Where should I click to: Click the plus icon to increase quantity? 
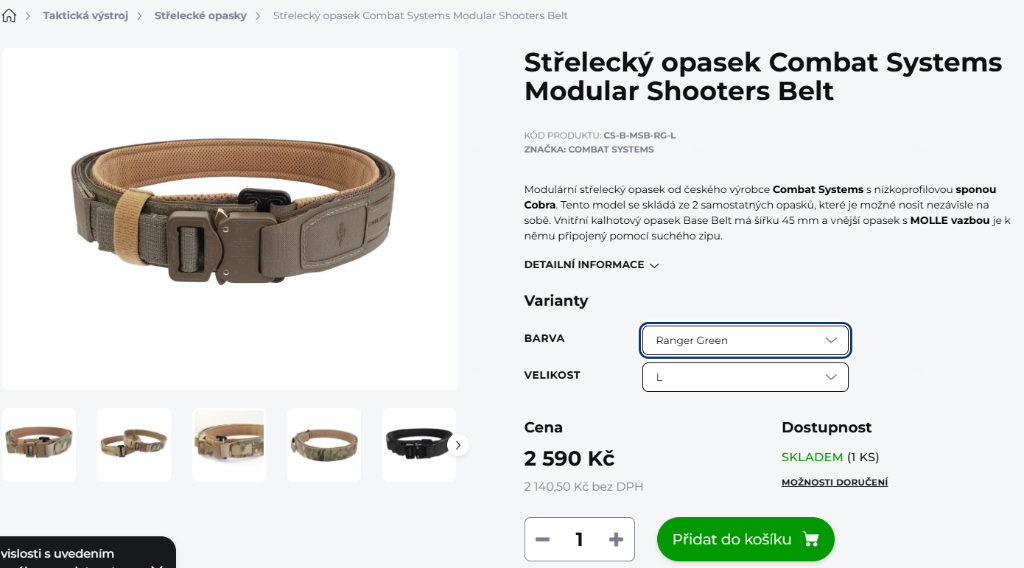tap(616, 539)
